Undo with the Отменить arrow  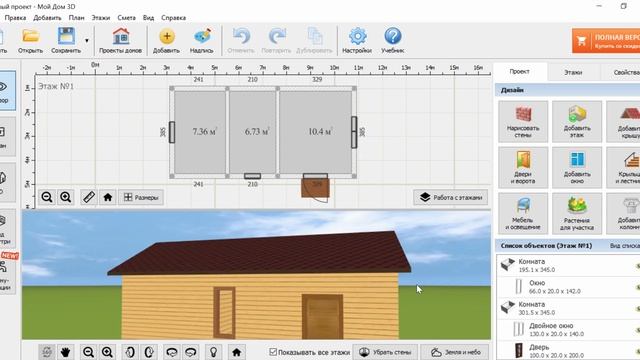tap(241, 40)
